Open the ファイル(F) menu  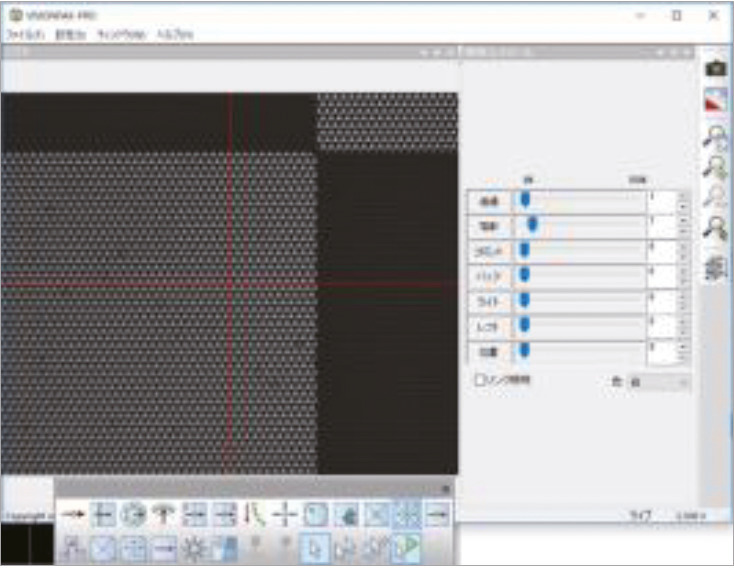coord(25,35)
